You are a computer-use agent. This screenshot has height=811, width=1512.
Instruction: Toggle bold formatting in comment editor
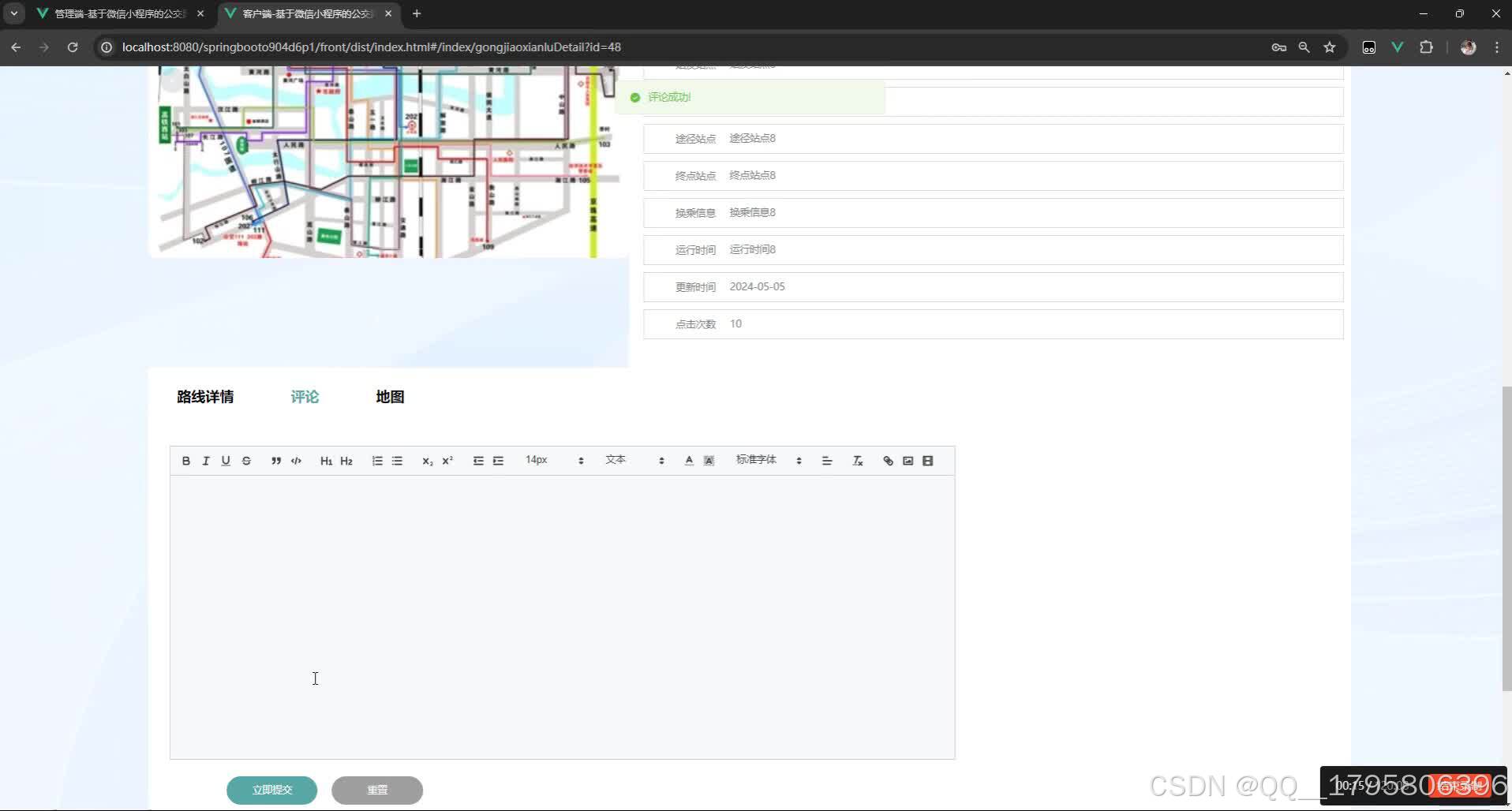click(x=186, y=461)
